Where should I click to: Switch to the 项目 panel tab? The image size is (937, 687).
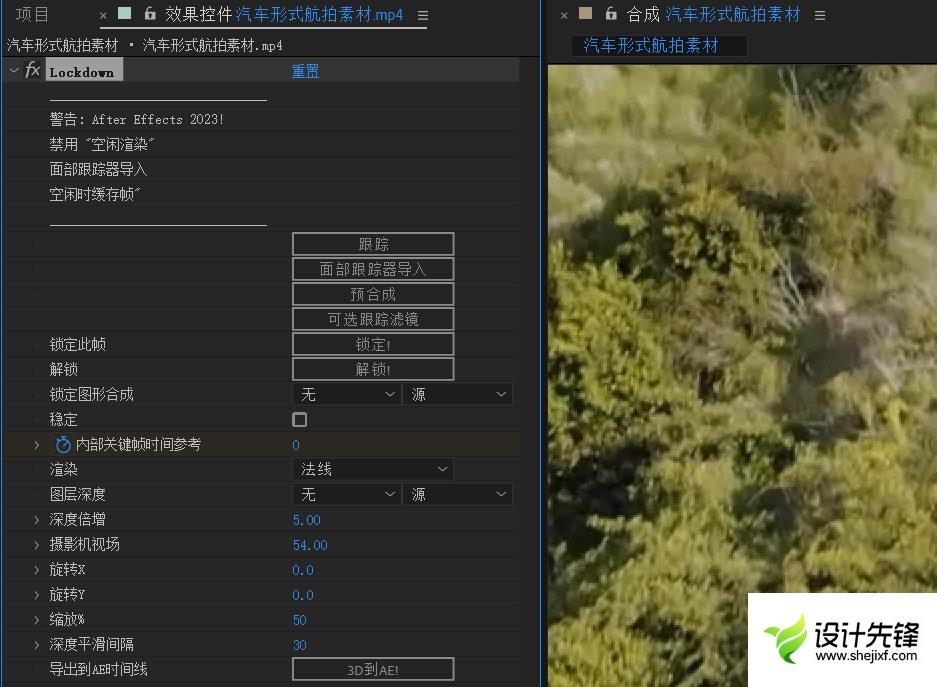tap(32, 15)
